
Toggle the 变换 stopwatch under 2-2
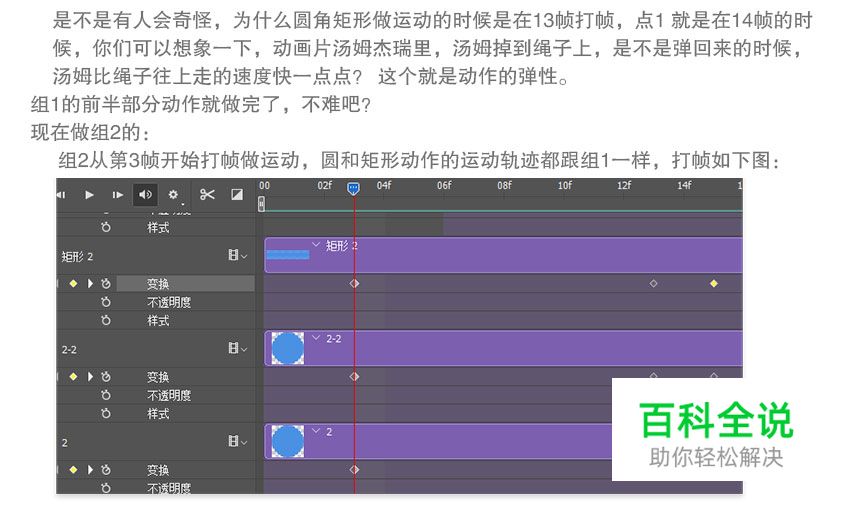pyautogui.click(x=106, y=376)
